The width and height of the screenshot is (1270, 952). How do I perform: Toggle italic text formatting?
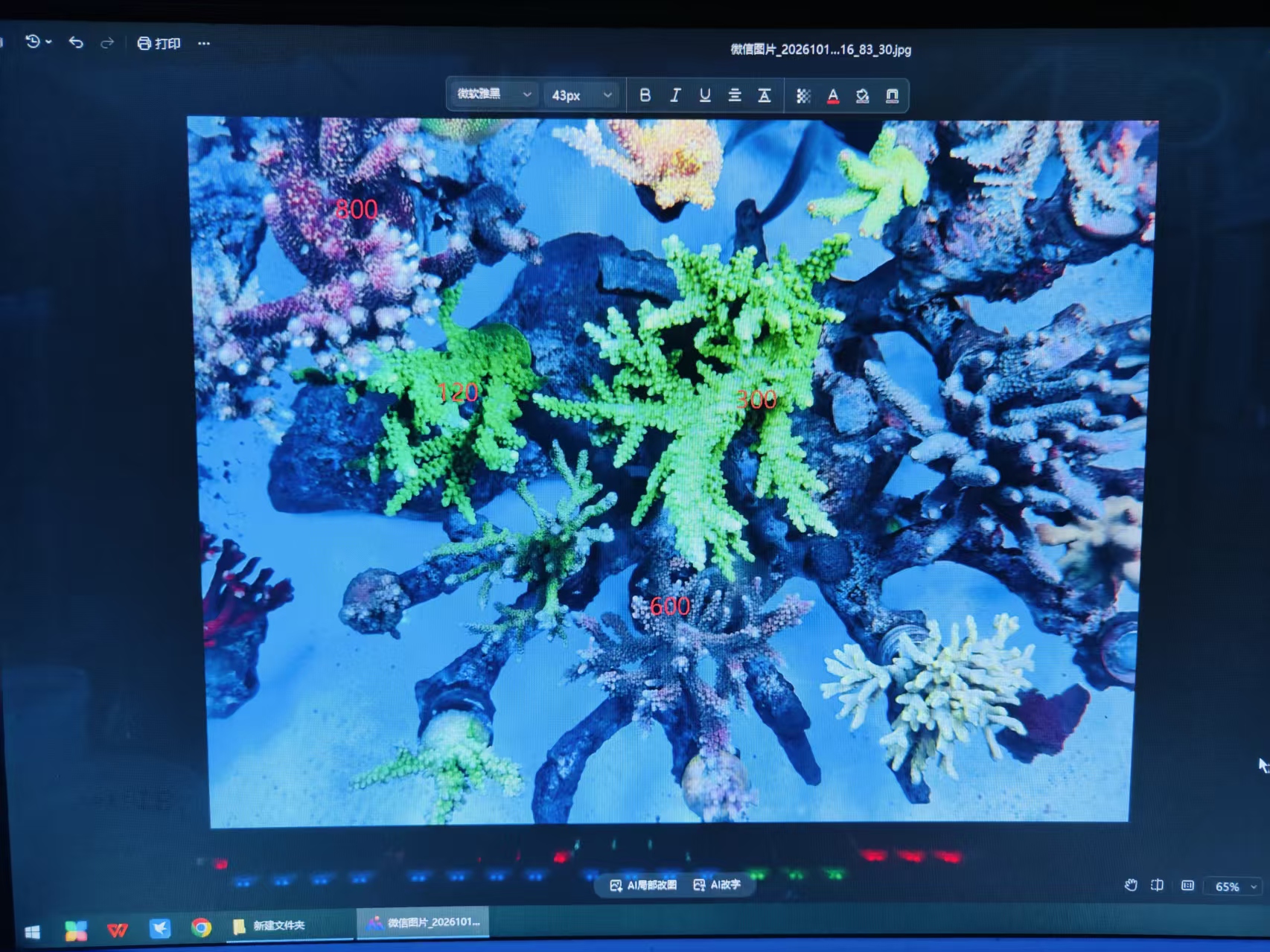675,95
